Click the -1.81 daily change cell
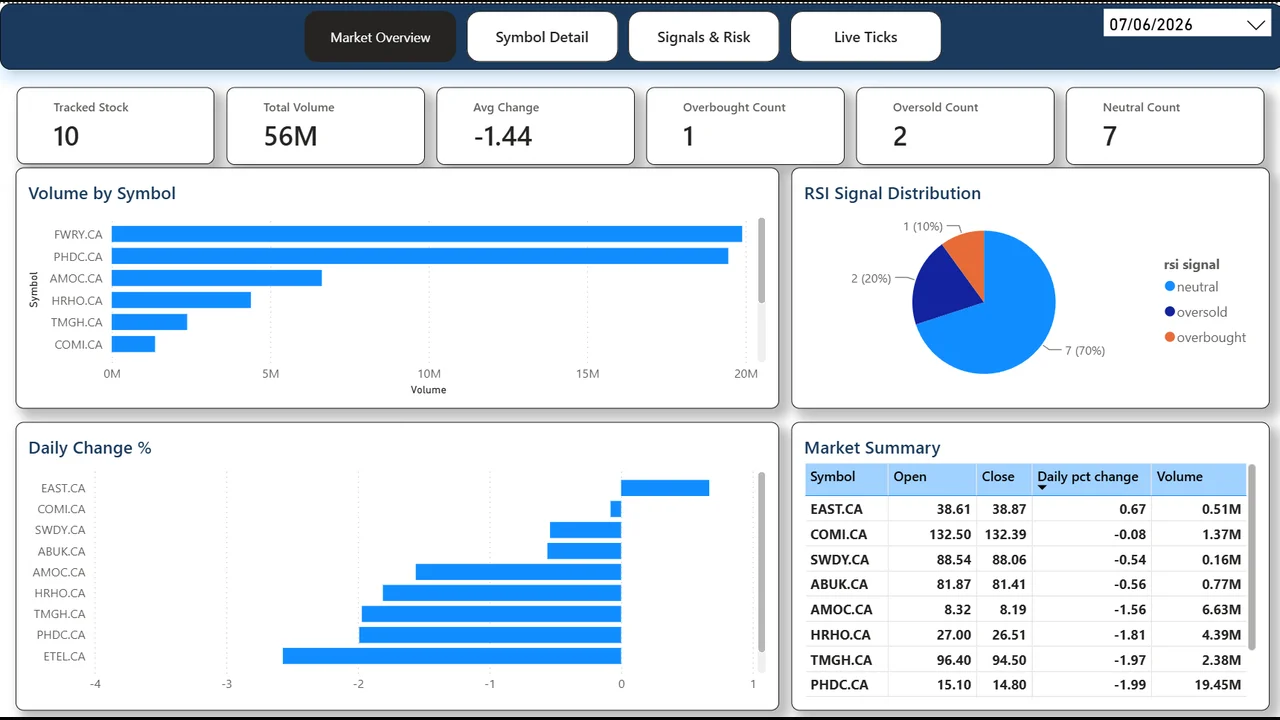 (1129, 634)
